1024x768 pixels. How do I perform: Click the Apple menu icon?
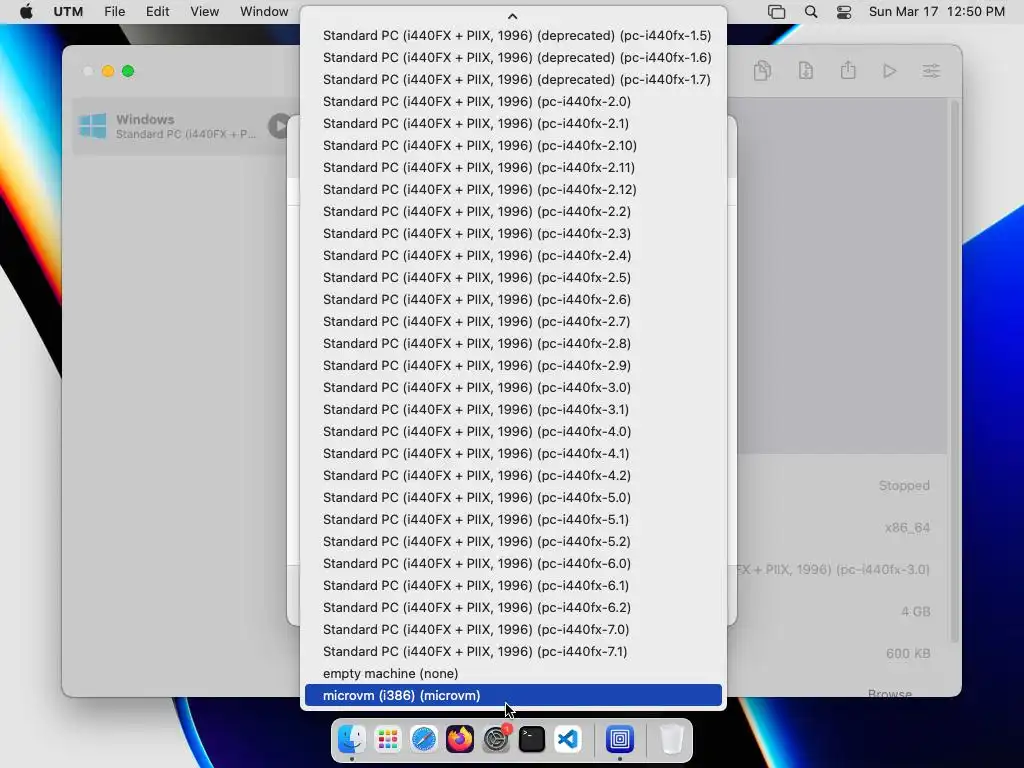point(26,12)
